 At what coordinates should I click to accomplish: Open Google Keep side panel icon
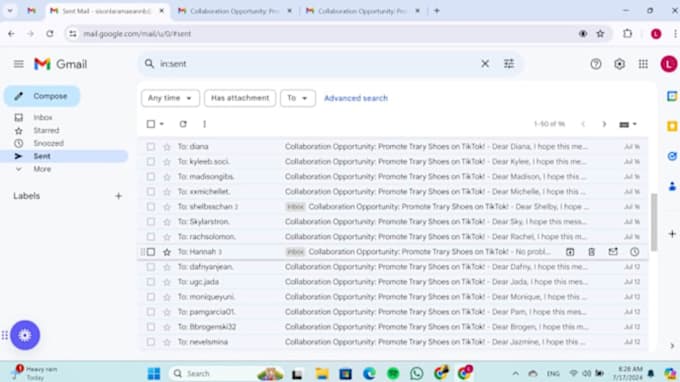[x=672, y=126]
